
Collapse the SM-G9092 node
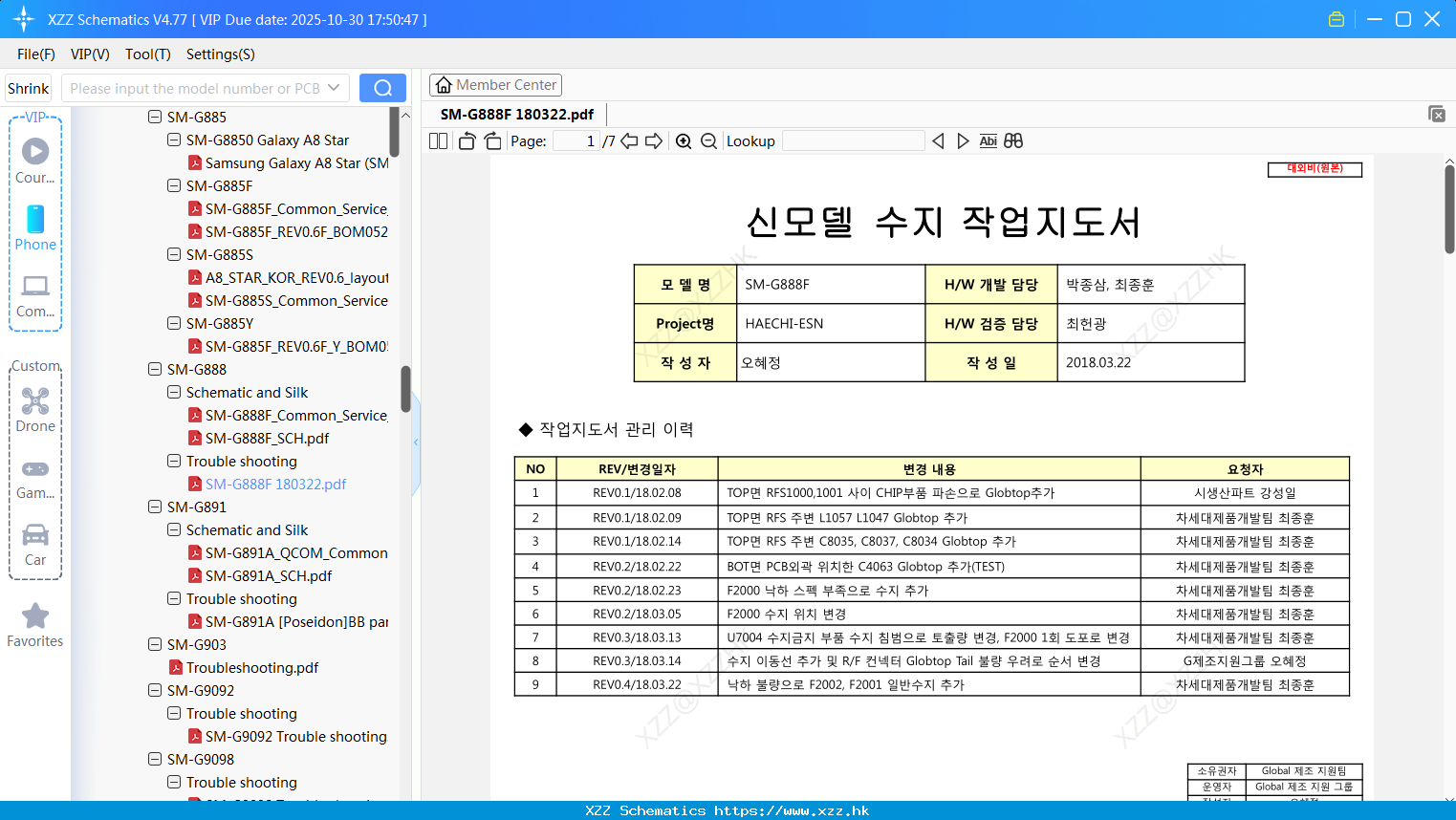click(155, 690)
